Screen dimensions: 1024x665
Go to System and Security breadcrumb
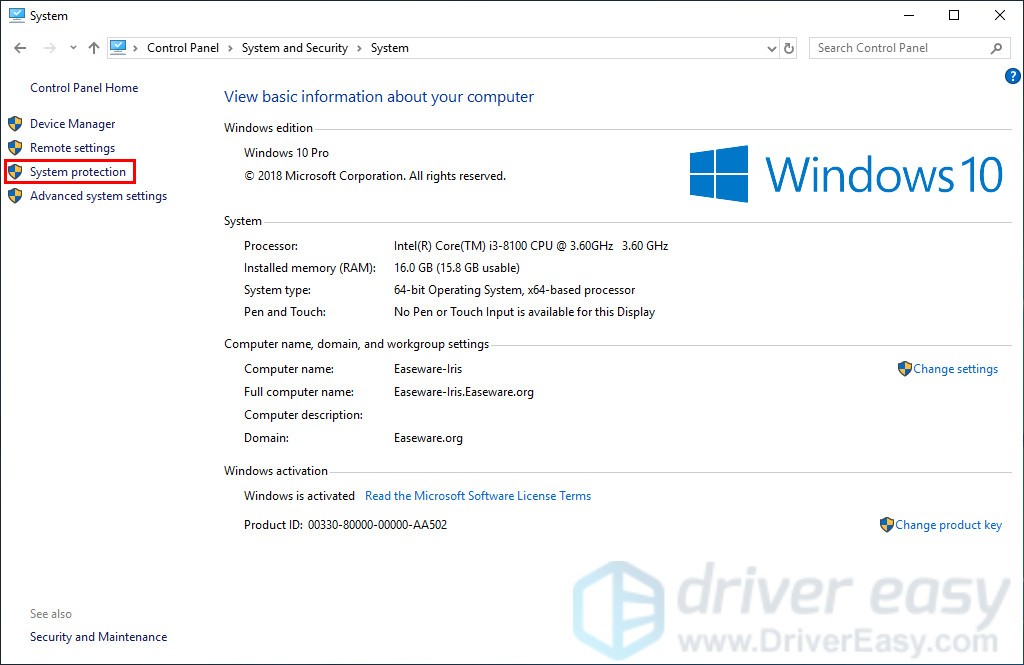(294, 48)
